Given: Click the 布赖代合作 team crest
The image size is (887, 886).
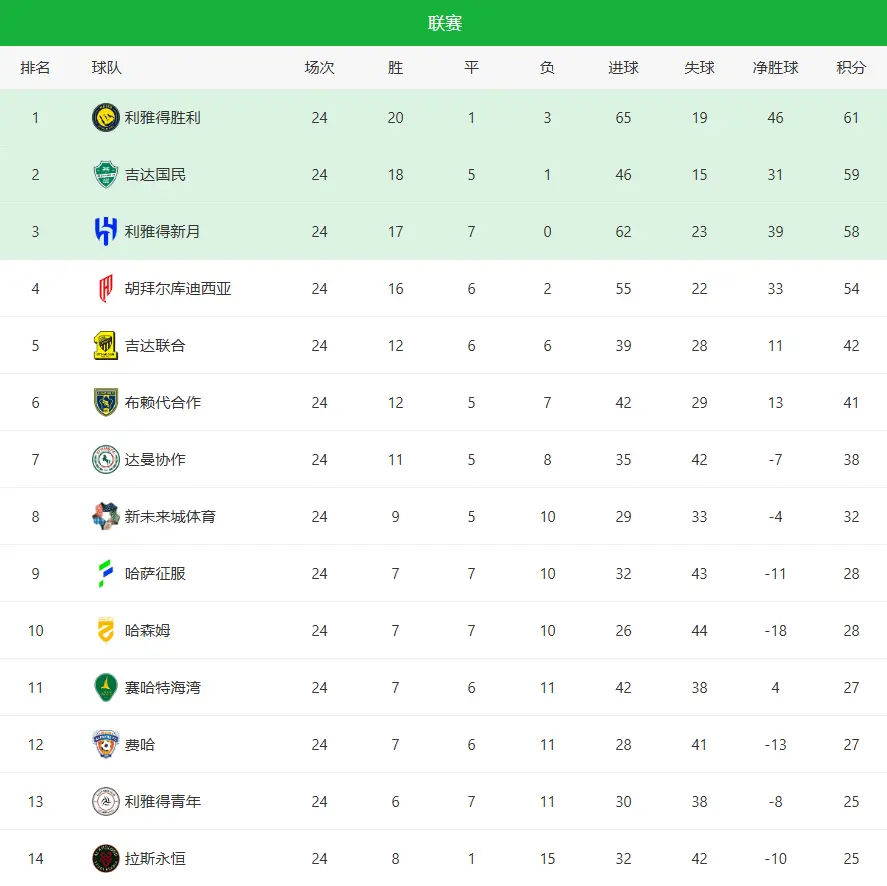Looking at the screenshot, I should click(105, 402).
